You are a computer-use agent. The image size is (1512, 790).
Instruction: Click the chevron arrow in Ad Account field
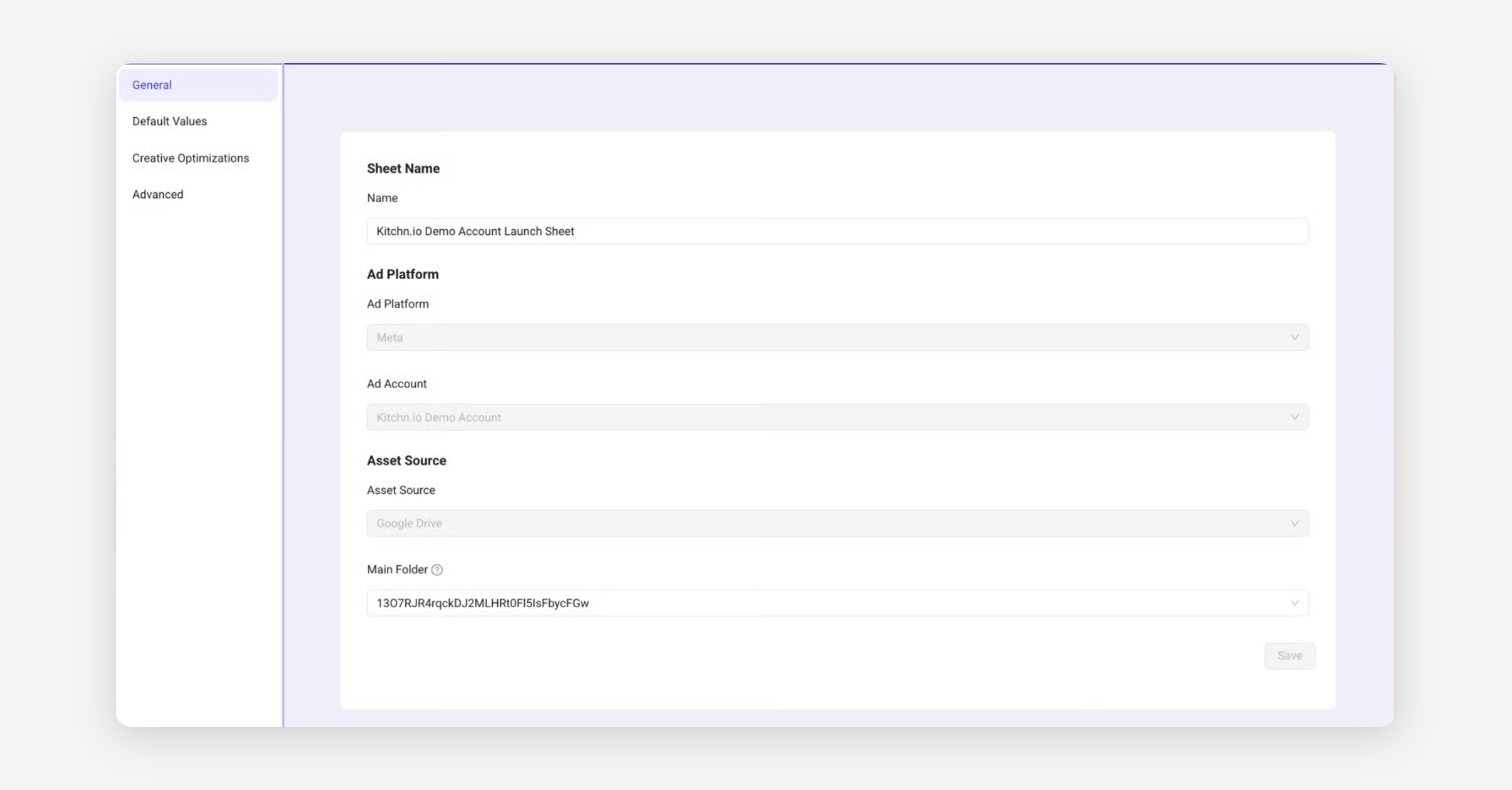pos(1294,417)
